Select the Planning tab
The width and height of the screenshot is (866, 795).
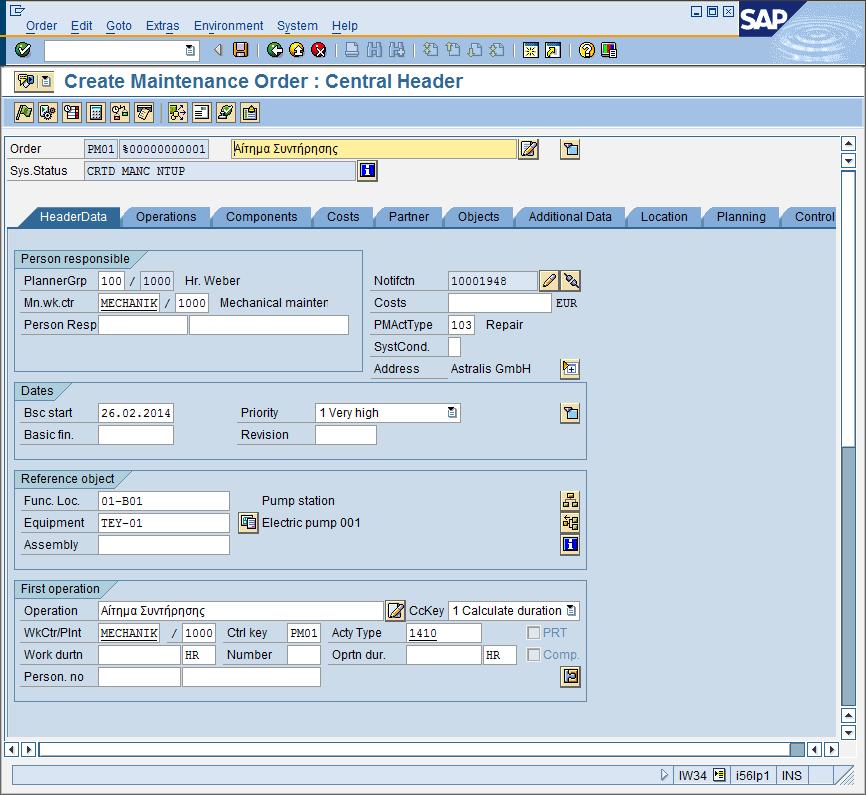pos(741,217)
